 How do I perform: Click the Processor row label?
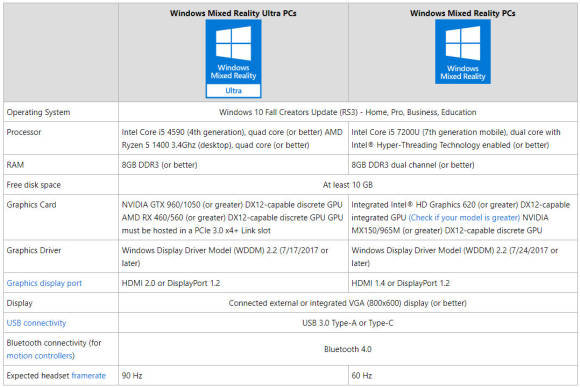click(x=24, y=132)
